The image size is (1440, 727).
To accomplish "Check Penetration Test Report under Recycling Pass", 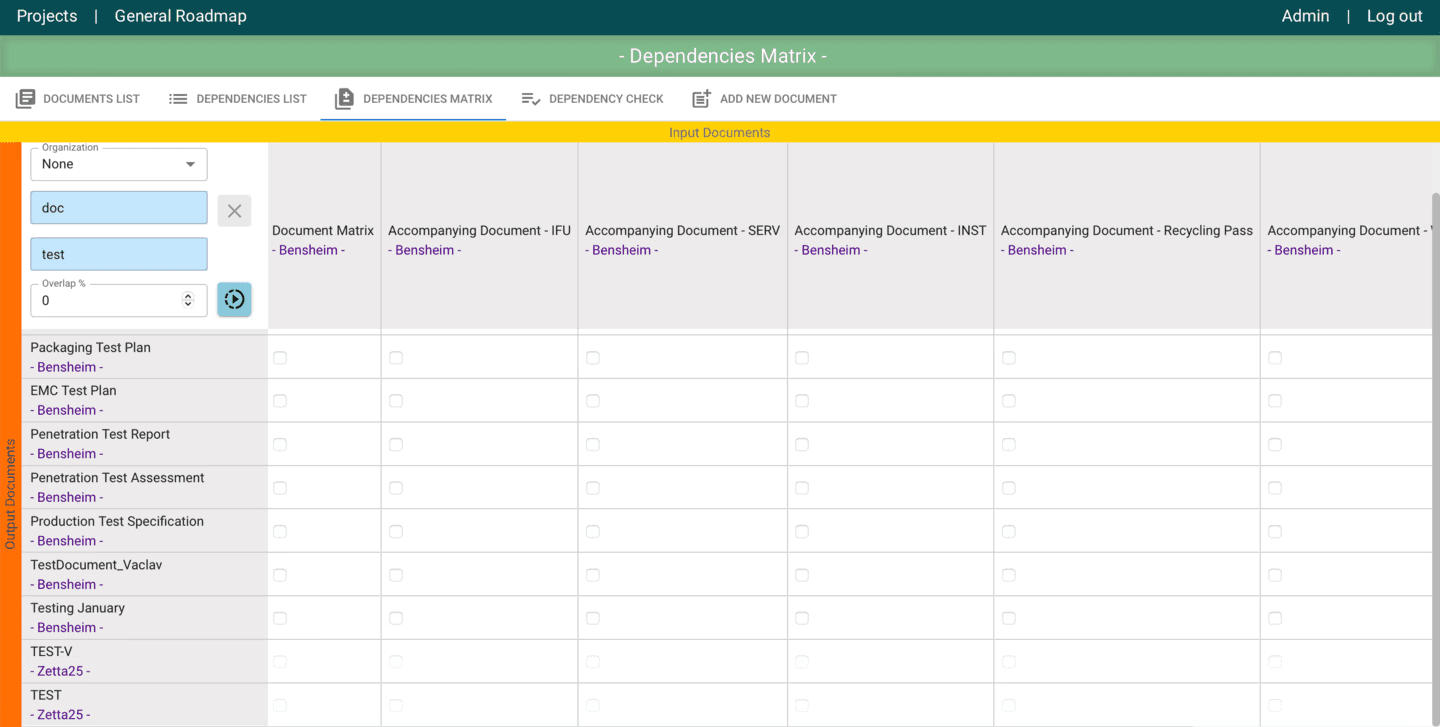I will coord(1009,445).
